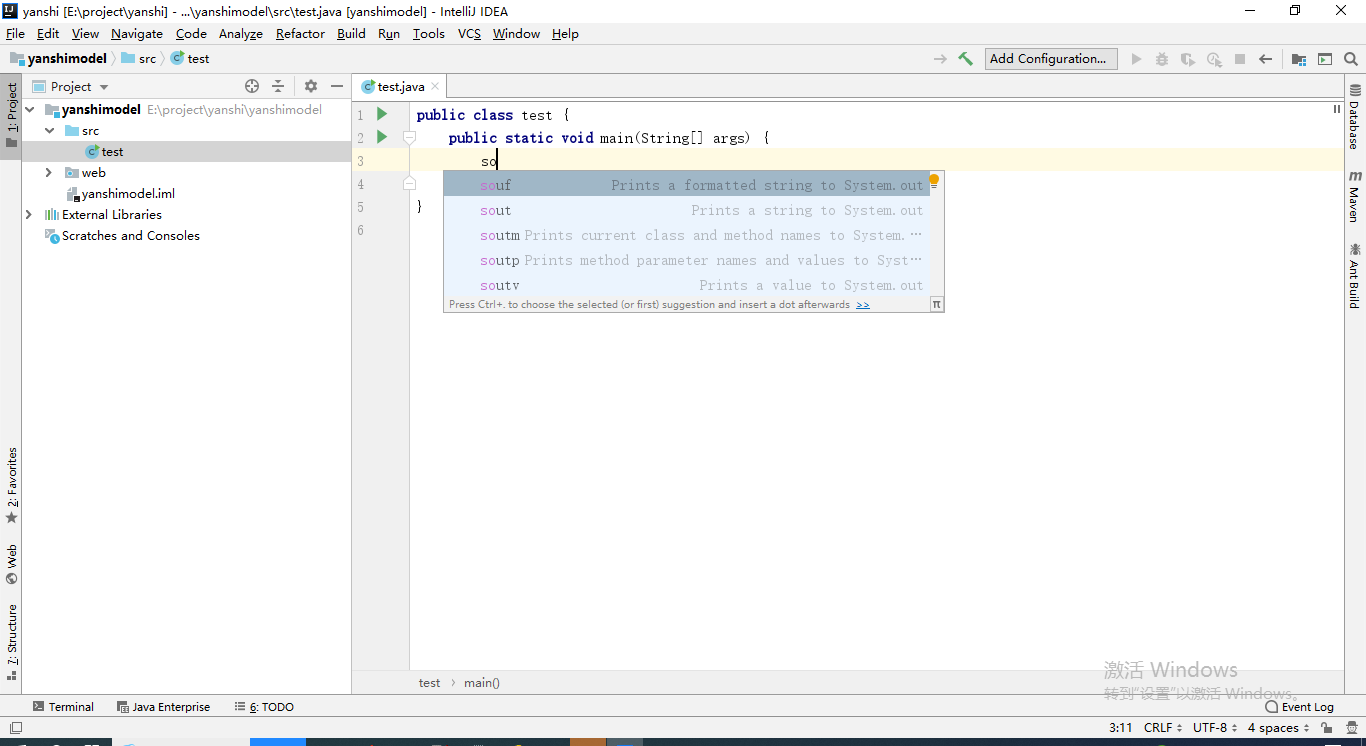This screenshot has width=1366, height=746.
Task: Collapse the yanshimodel root tree node
Action: coord(30,110)
